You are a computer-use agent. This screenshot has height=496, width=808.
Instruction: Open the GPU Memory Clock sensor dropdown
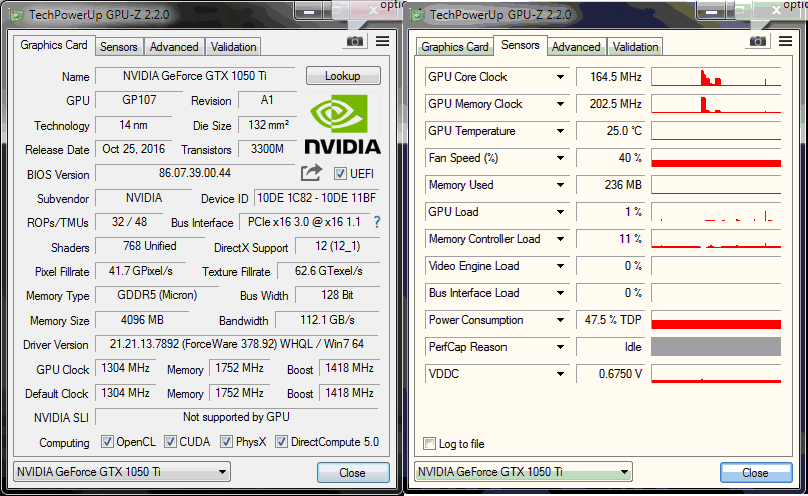(x=560, y=104)
